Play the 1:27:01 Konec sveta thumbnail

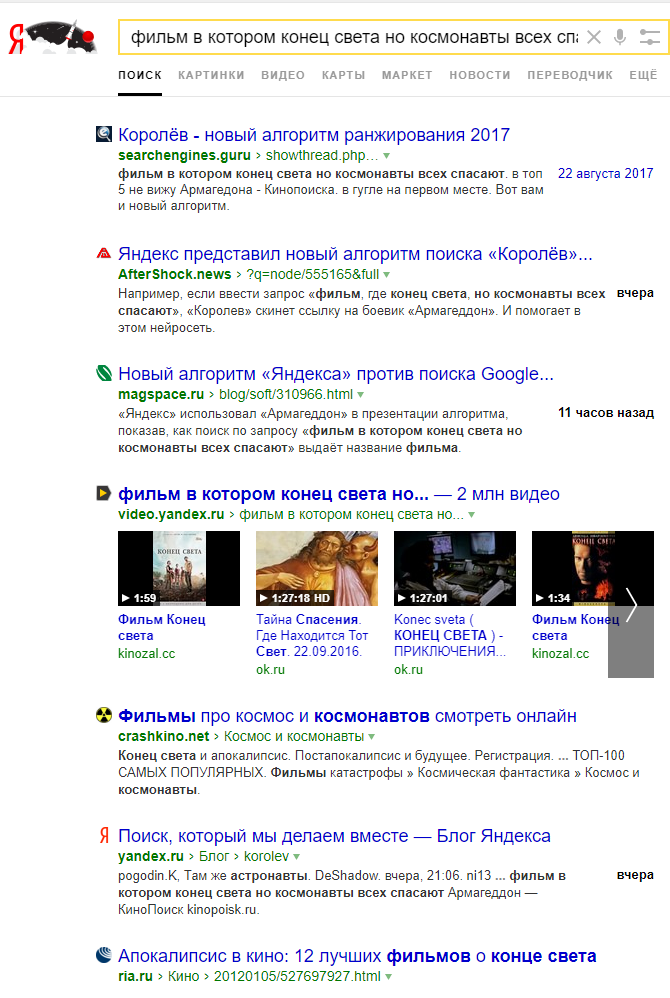click(x=455, y=568)
